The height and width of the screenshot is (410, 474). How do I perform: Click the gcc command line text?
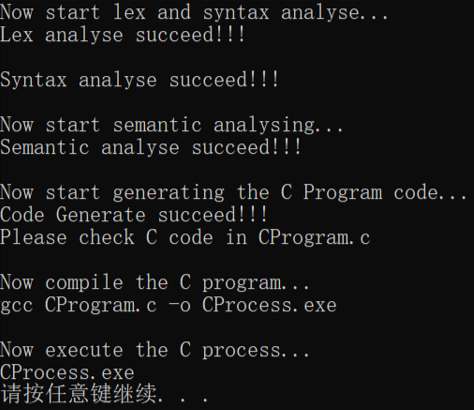(x=168, y=305)
